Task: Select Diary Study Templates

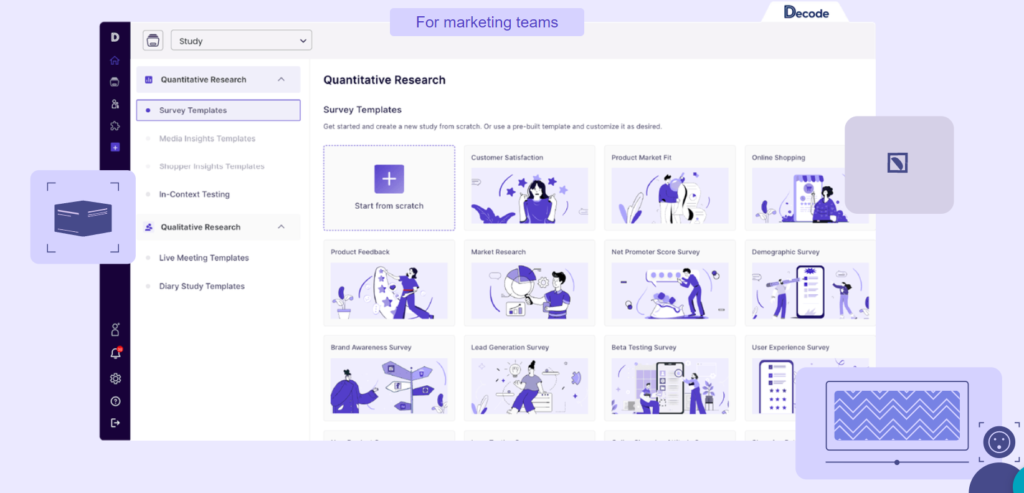Action: coord(202,286)
